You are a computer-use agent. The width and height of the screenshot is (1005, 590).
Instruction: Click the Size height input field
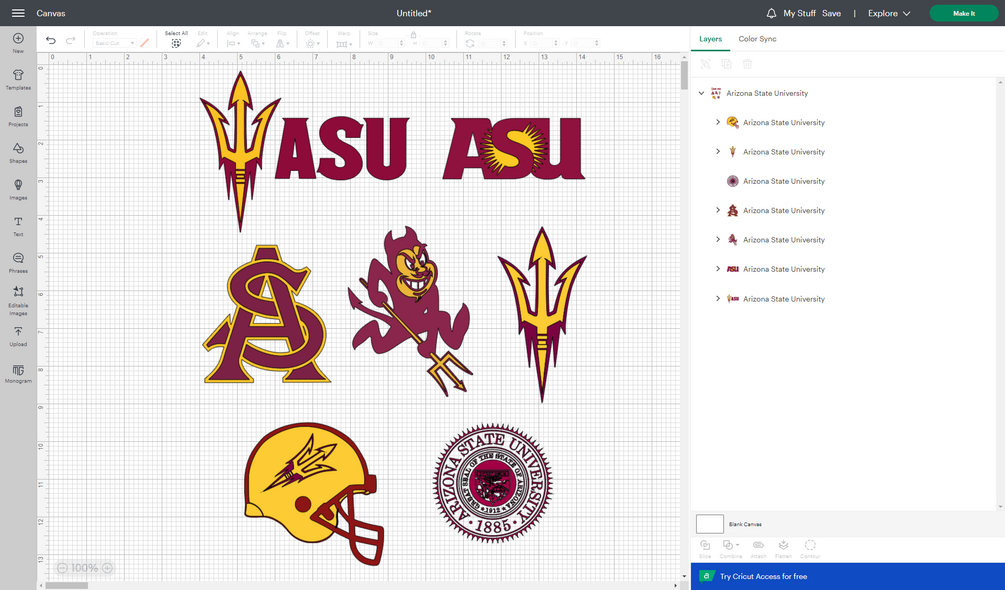[x=434, y=43]
